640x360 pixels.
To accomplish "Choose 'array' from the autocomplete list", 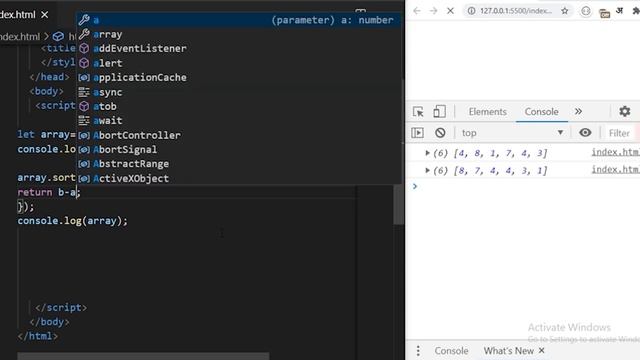I will tap(239, 34).
